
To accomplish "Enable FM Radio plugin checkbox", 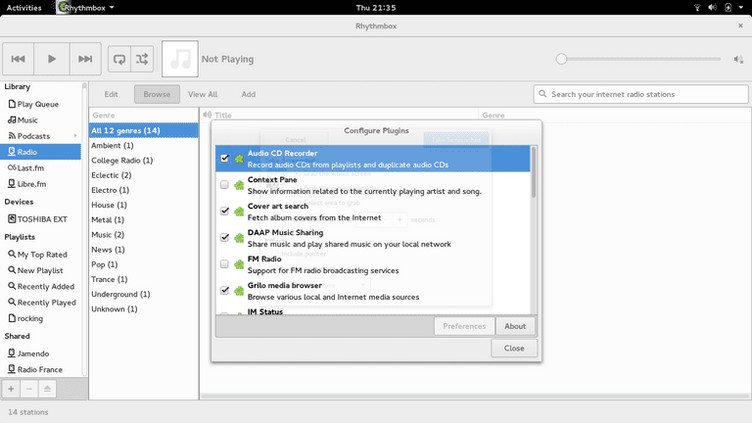I will click(x=224, y=264).
